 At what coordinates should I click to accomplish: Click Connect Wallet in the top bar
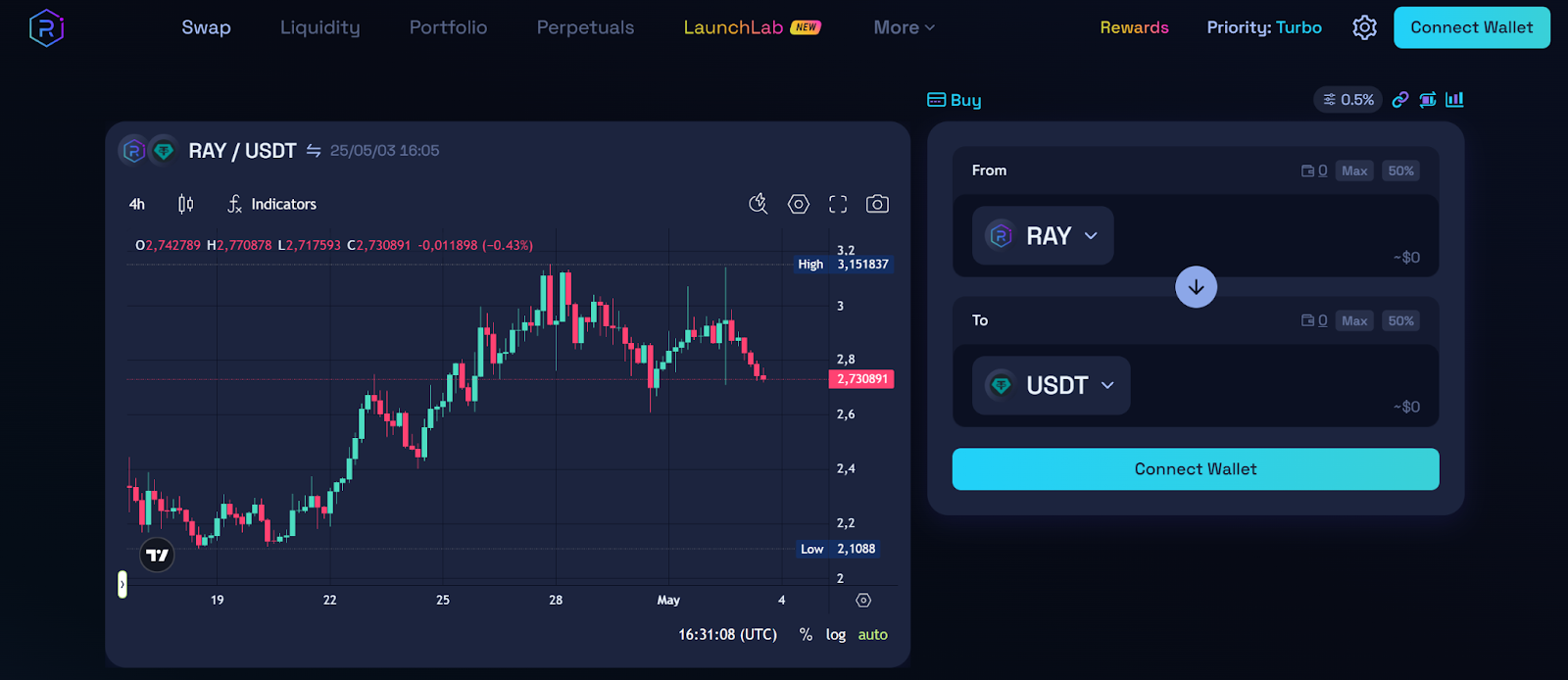(x=1472, y=27)
